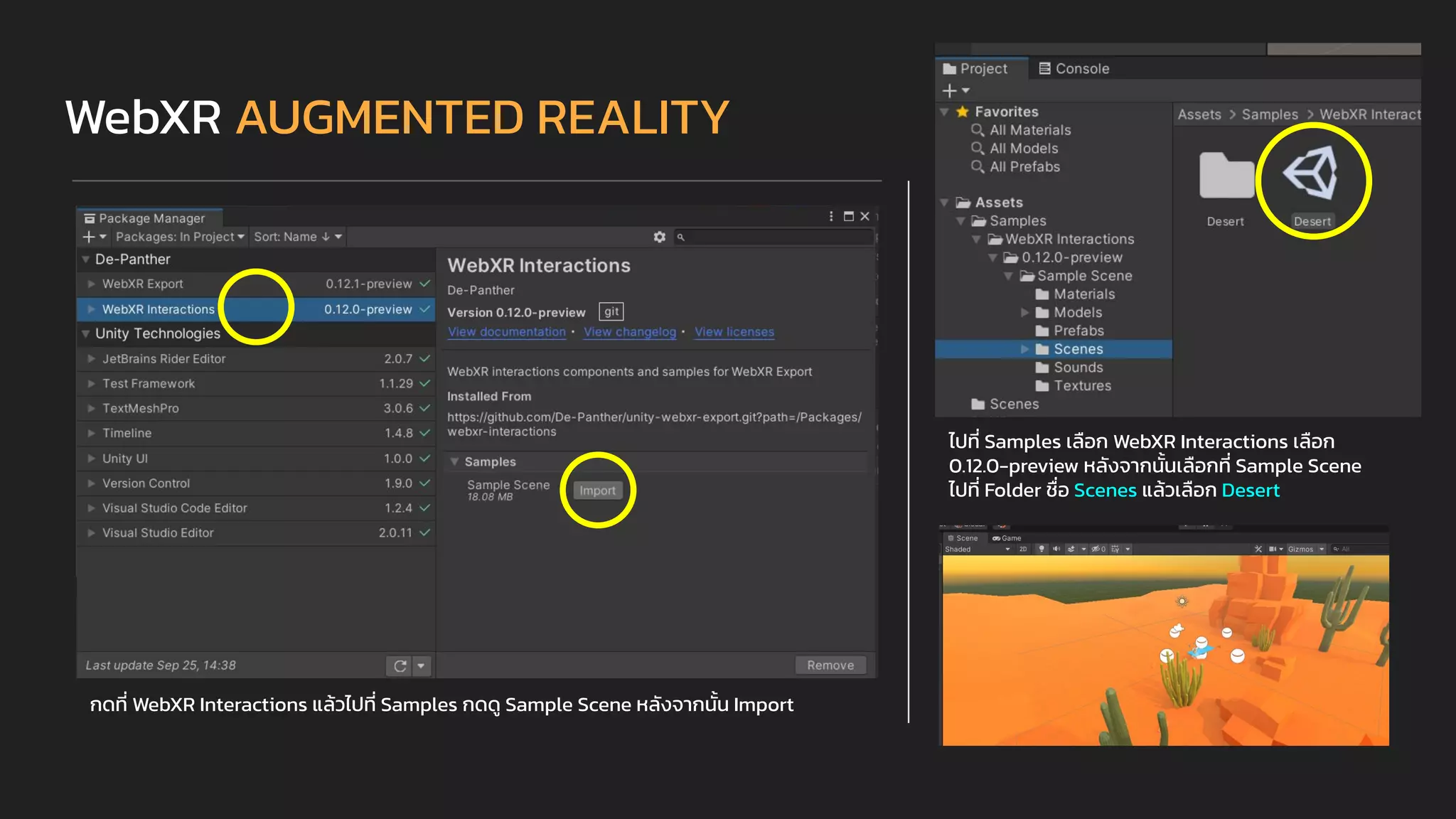This screenshot has width=1456, height=819.
Task: Open the dropdown arrow beside the refresh button
Action: [x=422, y=665]
